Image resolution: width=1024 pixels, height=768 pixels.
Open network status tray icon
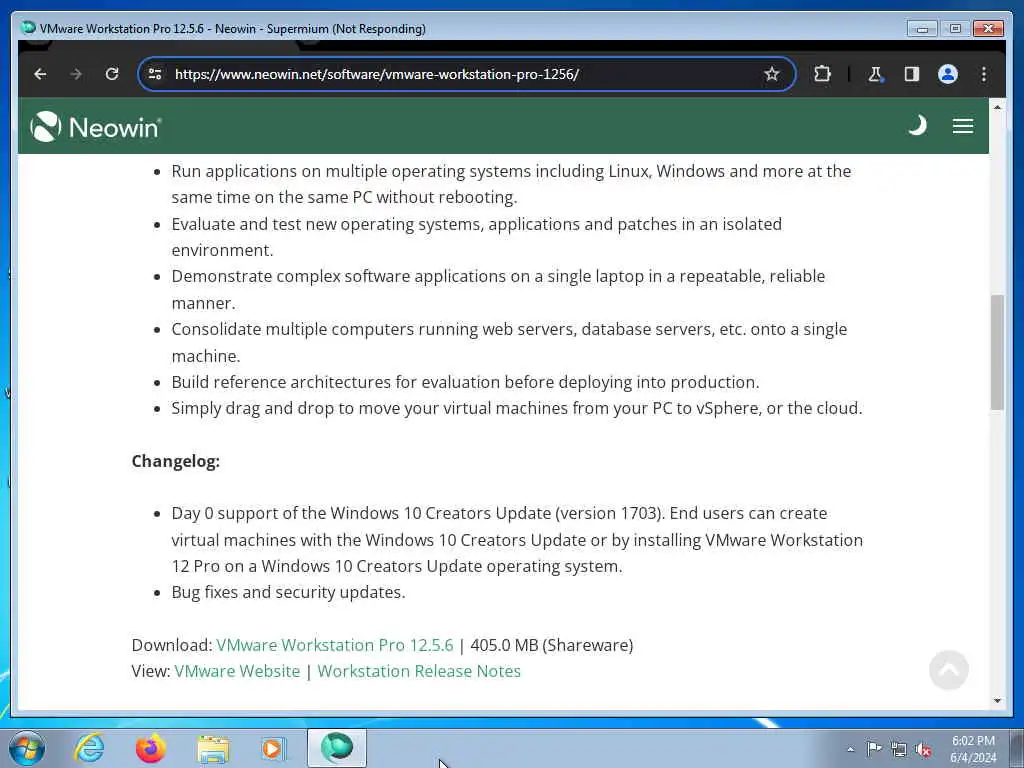click(x=899, y=749)
